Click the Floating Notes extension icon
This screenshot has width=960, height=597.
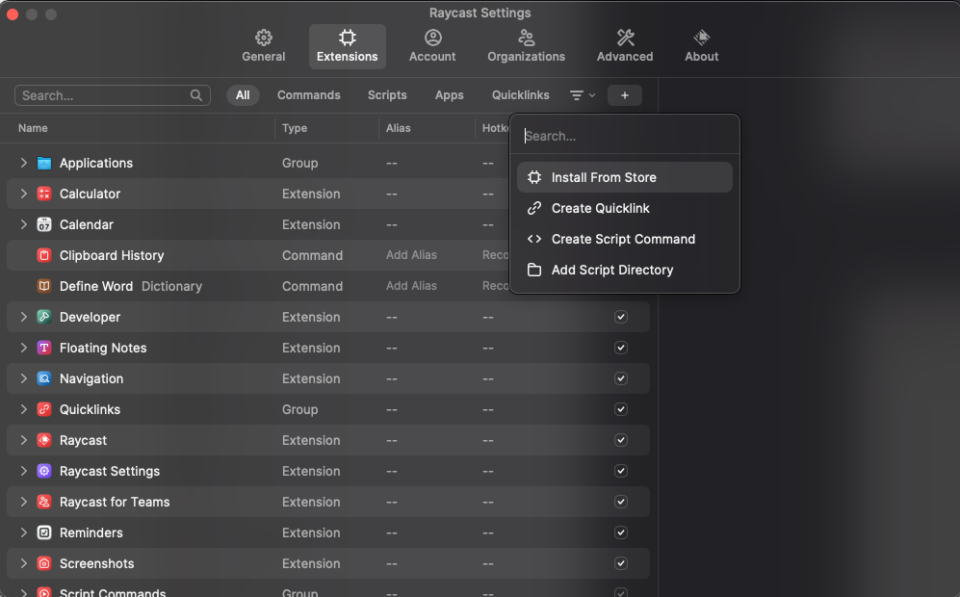pos(44,348)
